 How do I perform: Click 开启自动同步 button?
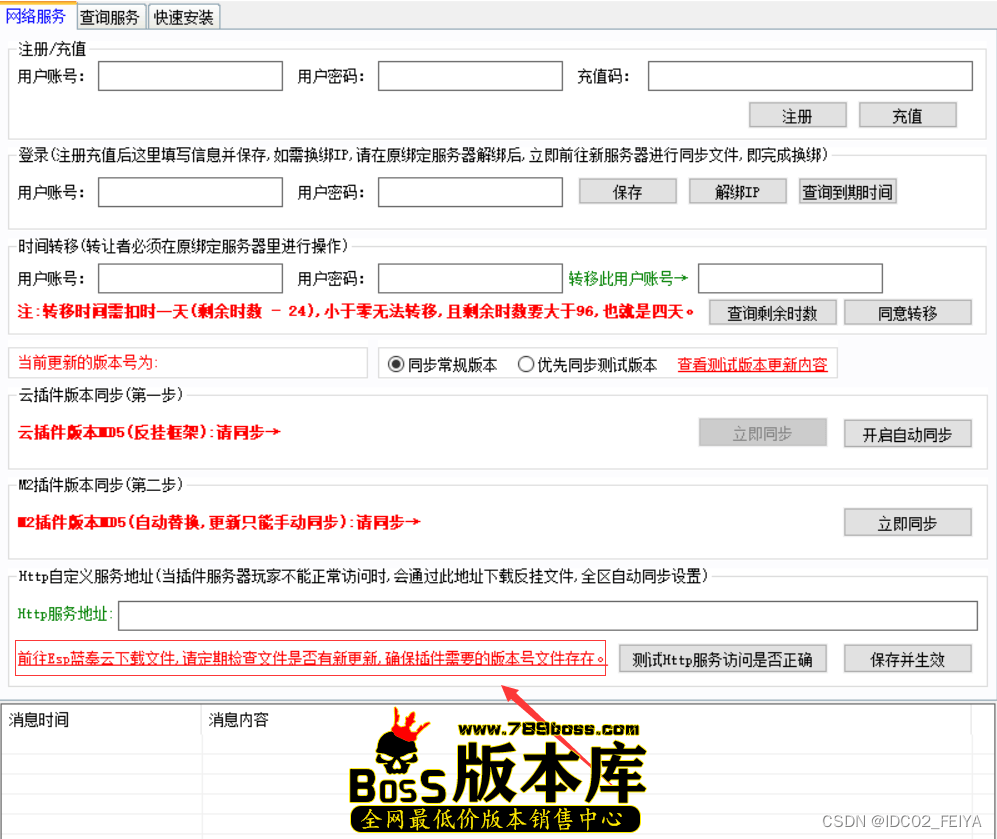tap(907, 434)
